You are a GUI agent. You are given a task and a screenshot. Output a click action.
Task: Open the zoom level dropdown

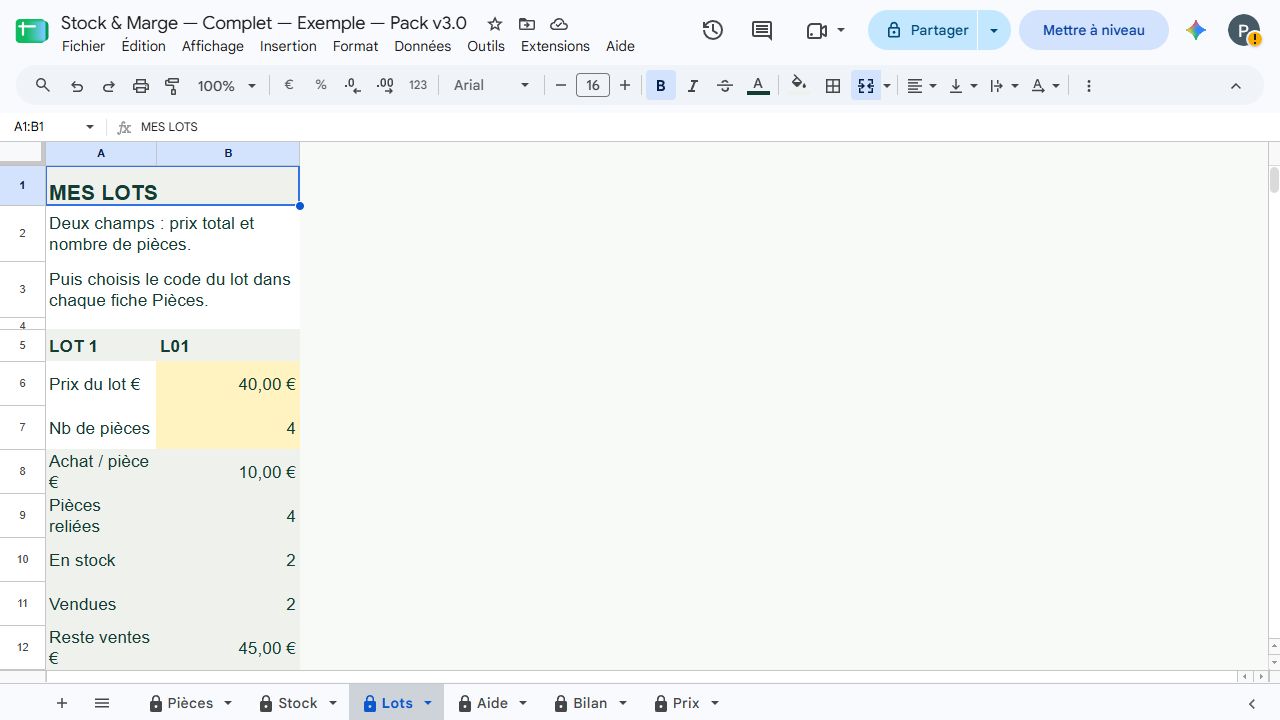(x=228, y=86)
